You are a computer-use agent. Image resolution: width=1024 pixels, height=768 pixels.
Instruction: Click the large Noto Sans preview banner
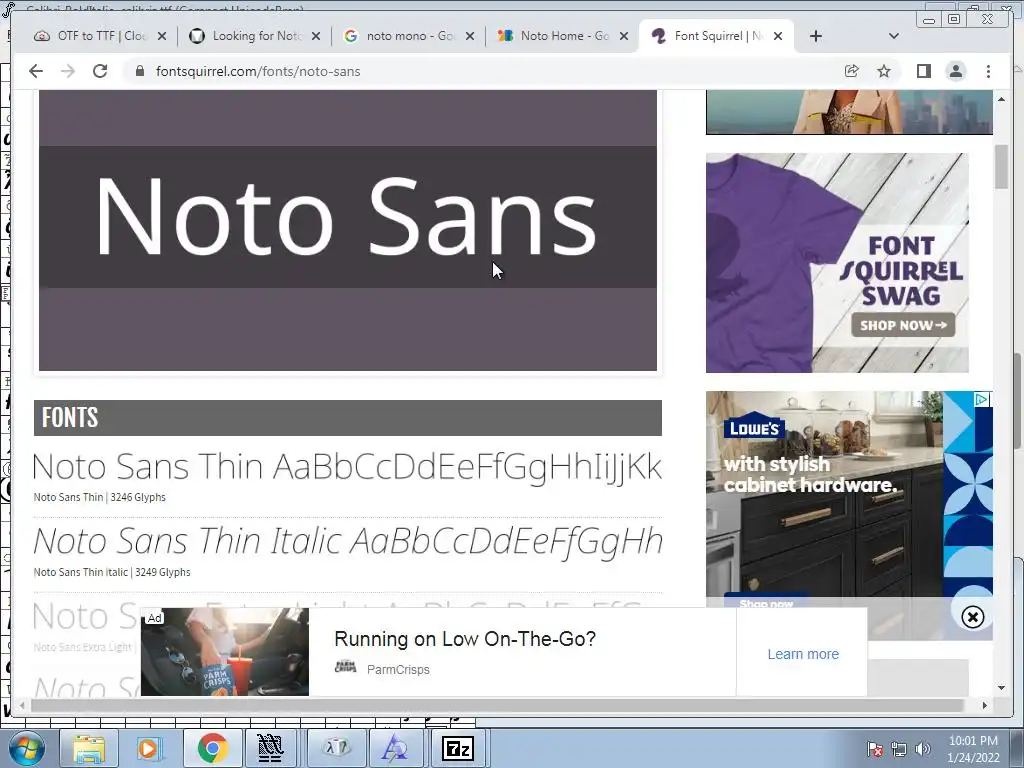(x=347, y=231)
